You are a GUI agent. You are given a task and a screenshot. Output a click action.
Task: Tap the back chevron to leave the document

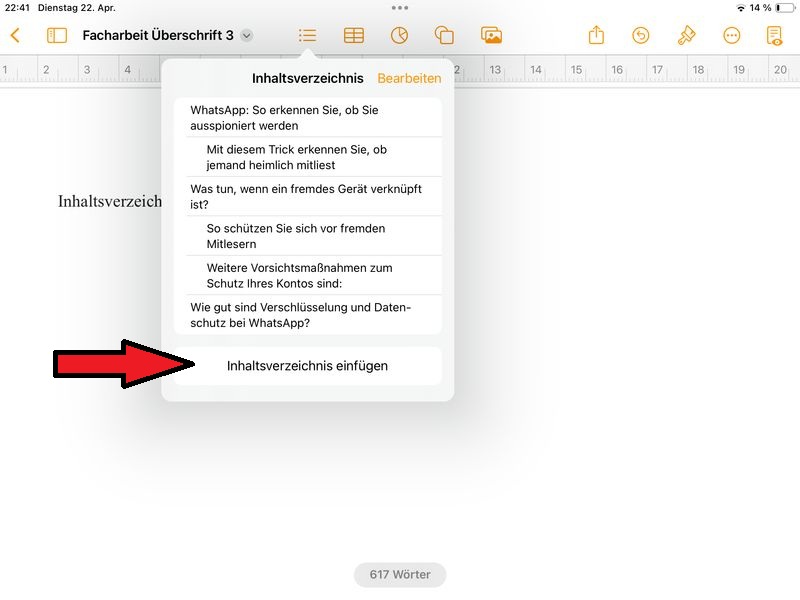coord(15,35)
